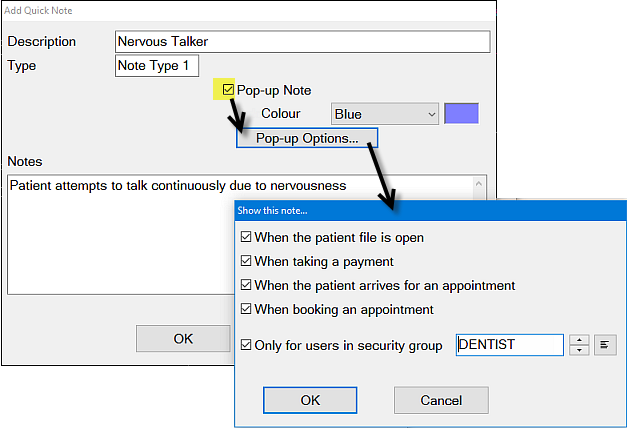Click the Type field 'Note Type 1'

point(157,66)
